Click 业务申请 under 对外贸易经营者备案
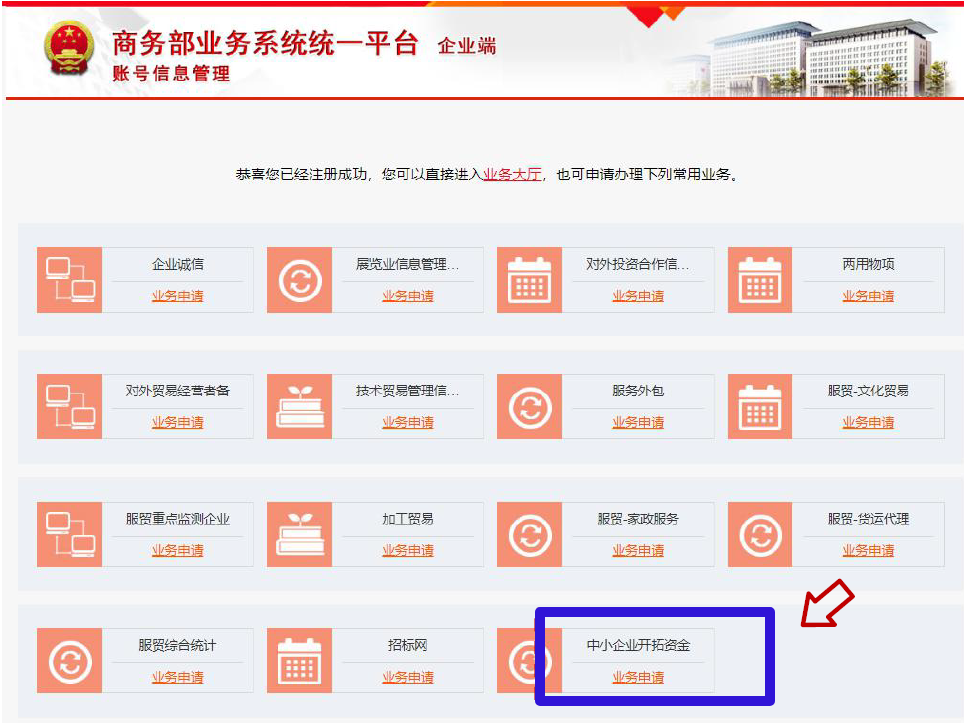 (177, 423)
